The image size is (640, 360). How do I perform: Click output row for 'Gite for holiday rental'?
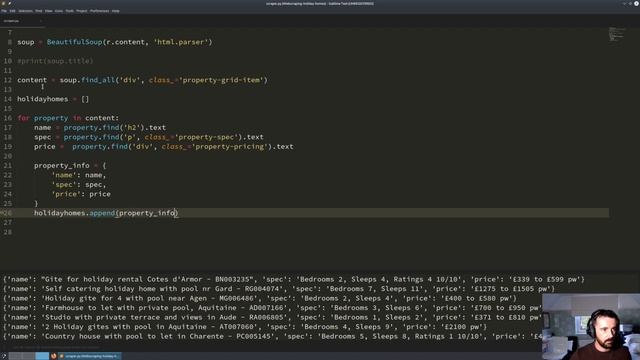(294, 280)
